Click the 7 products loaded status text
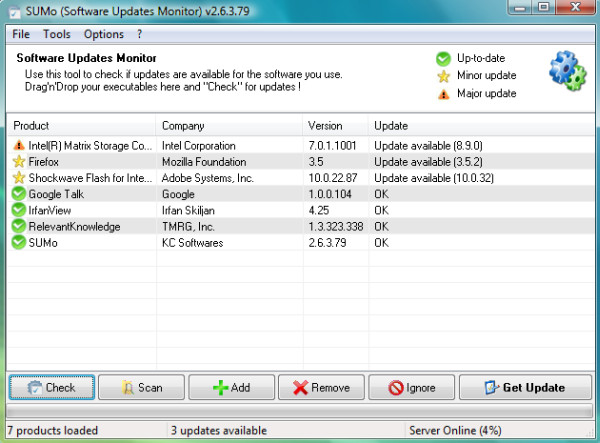This screenshot has height=443, width=600. tap(53, 430)
